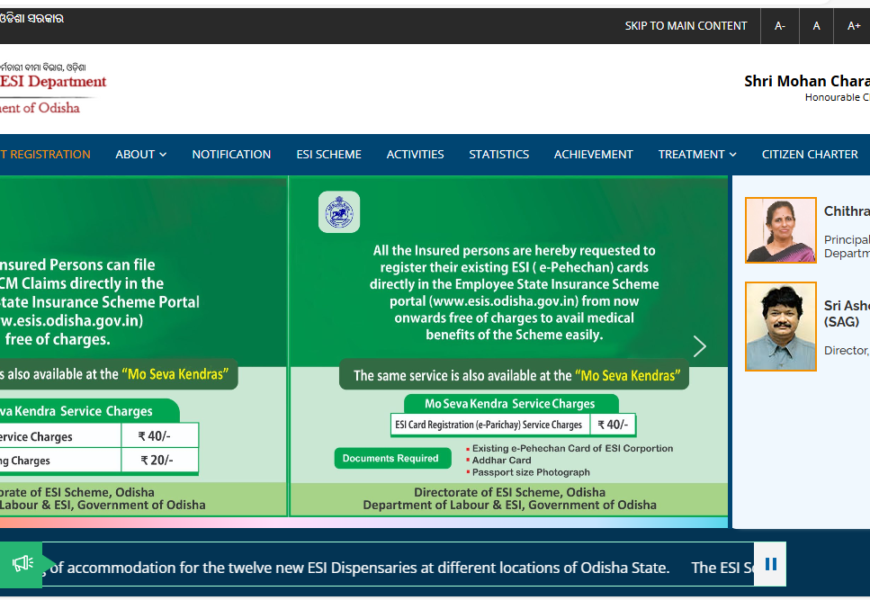This screenshot has height=600, width=870.
Task: Expand the About dropdown menu
Action: (141, 154)
